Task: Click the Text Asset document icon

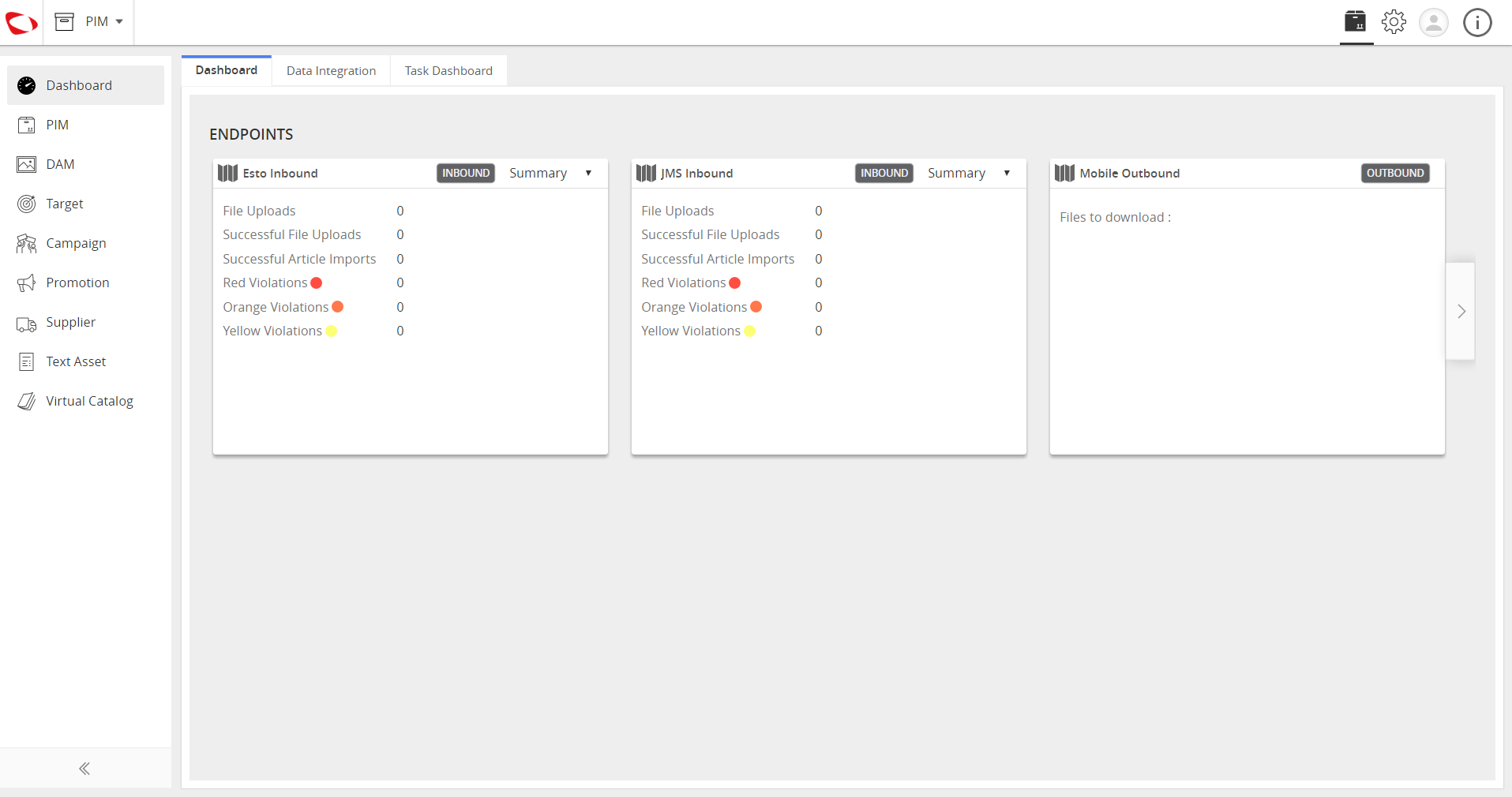Action: [x=26, y=361]
